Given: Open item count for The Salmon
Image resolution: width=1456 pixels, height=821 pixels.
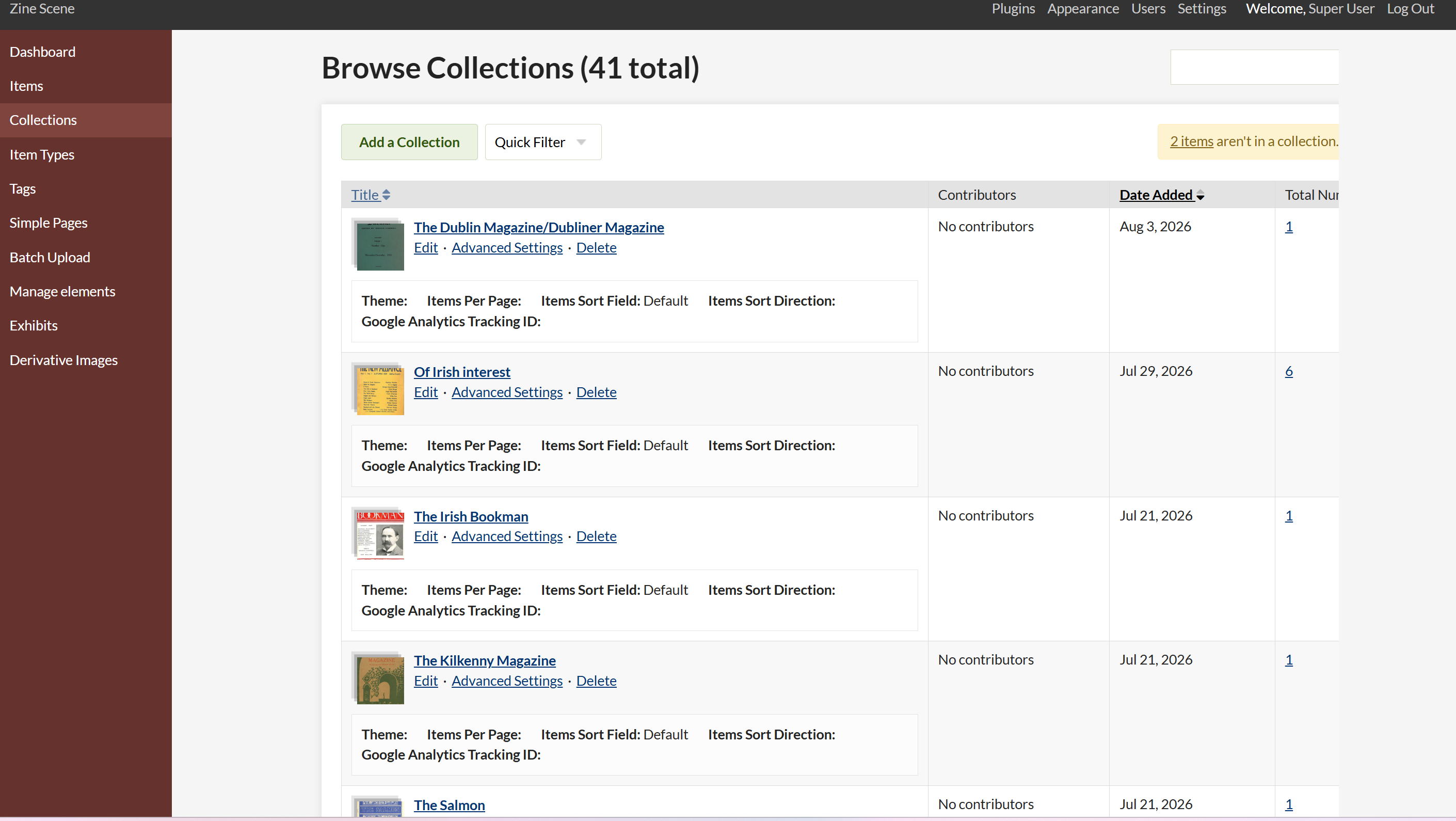Looking at the screenshot, I should pos(1289,804).
